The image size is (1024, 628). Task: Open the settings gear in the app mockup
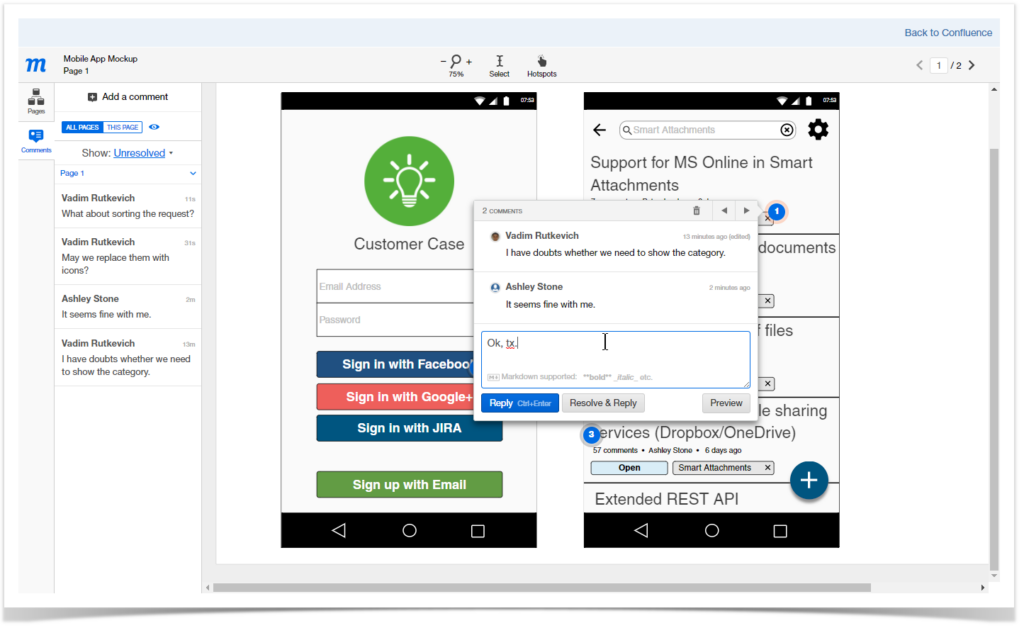coord(818,129)
